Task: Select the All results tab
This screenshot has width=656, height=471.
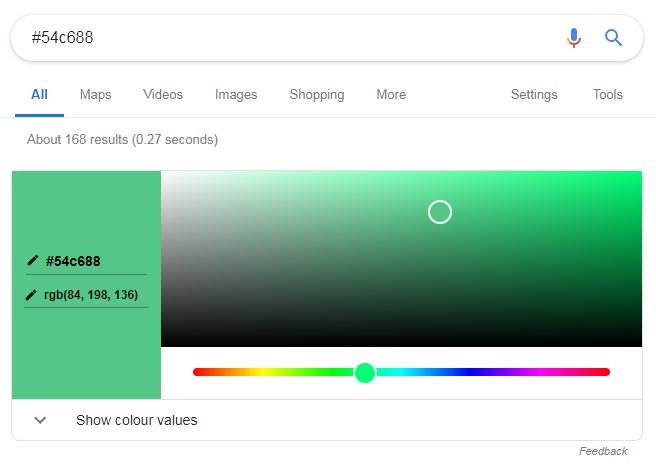Action: click(x=39, y=95)
